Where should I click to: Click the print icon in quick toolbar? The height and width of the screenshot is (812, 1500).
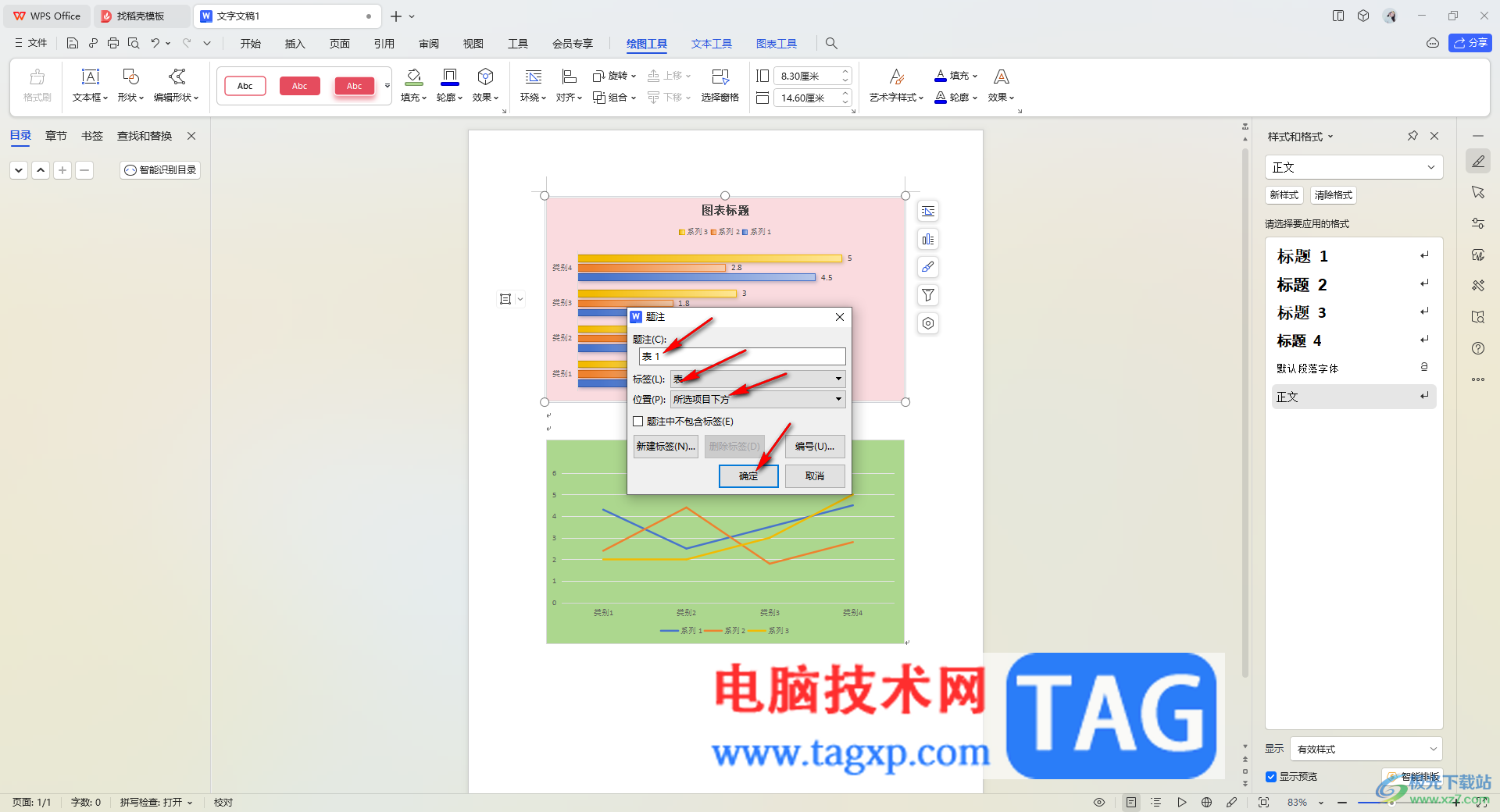[x=113, y=43]
